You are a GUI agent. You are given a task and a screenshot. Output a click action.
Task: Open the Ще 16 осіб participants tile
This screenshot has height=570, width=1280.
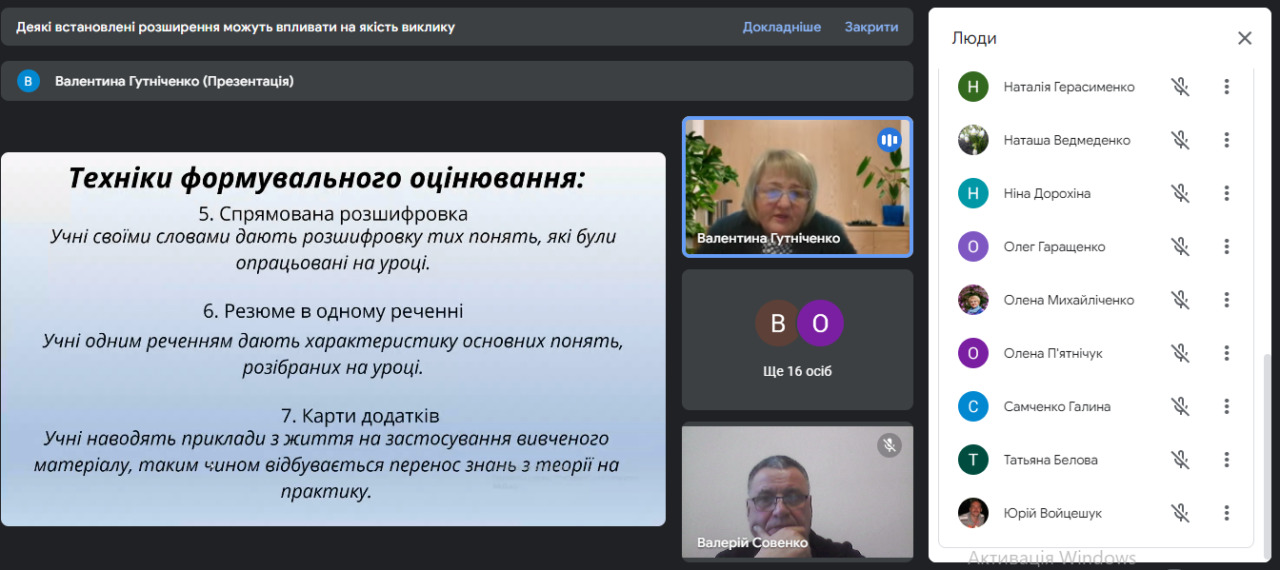point(797,339)
